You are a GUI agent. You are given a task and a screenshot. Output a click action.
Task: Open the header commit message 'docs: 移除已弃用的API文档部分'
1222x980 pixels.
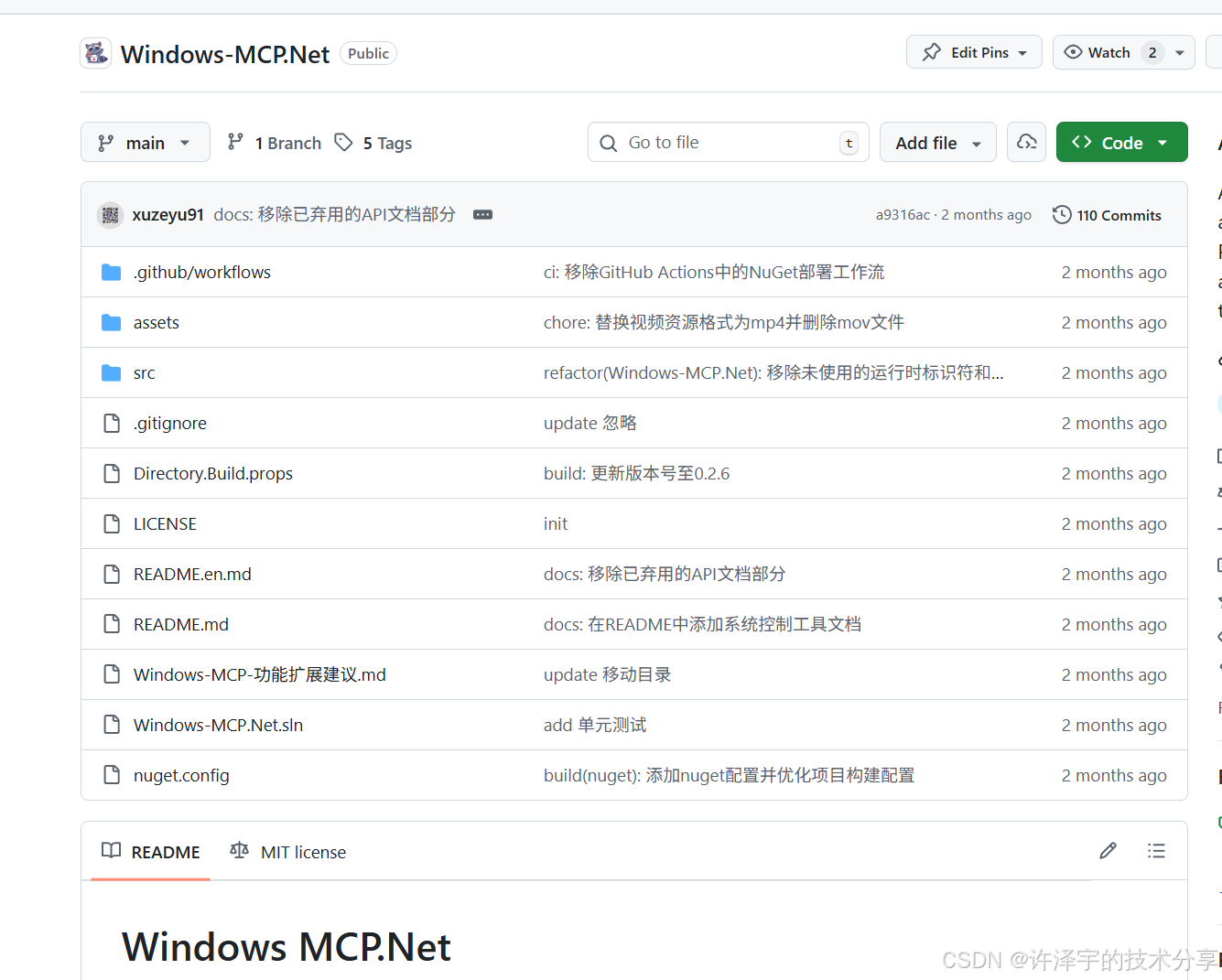click(335, 214)
